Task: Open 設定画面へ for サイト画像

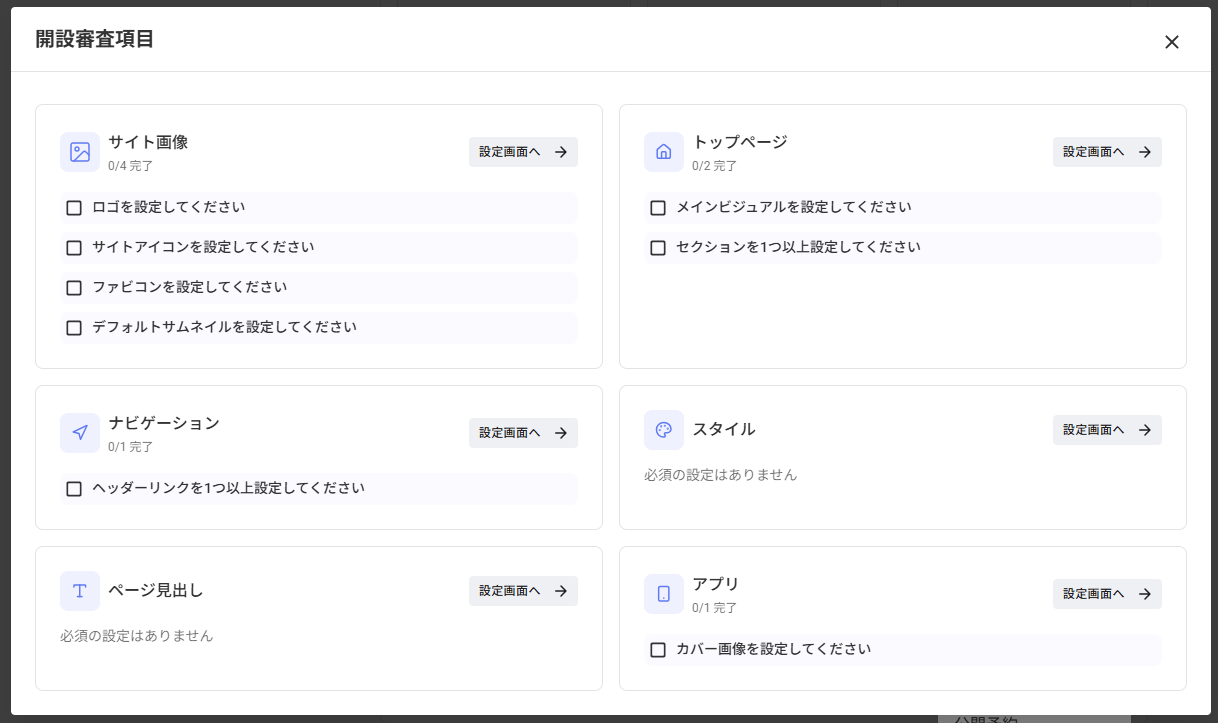Action: point(523,152)
